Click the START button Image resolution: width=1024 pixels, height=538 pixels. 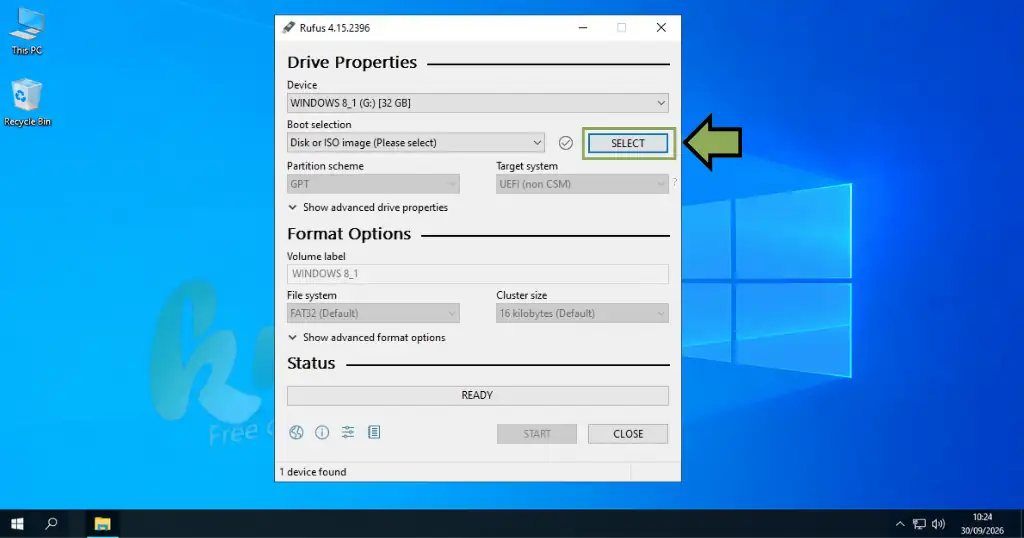click(x=537, y=434)
